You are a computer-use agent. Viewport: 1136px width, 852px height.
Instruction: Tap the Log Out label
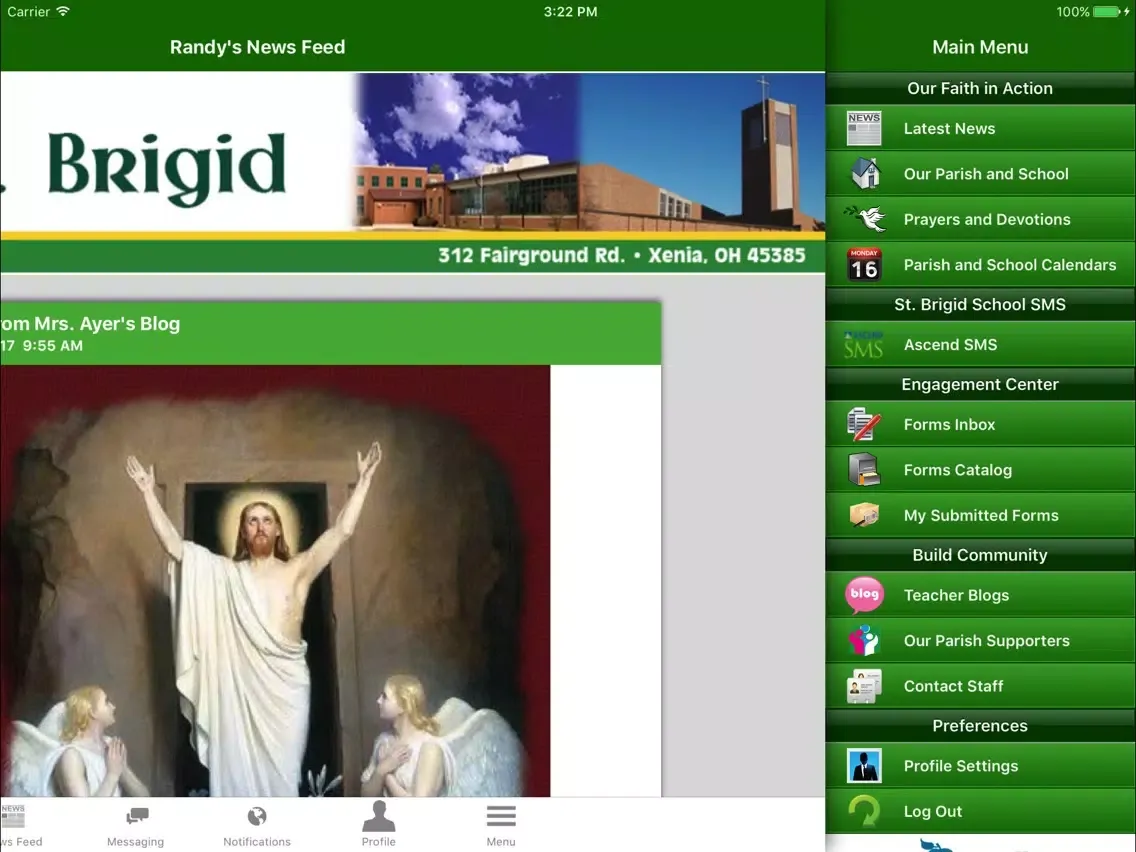(932, 811)
